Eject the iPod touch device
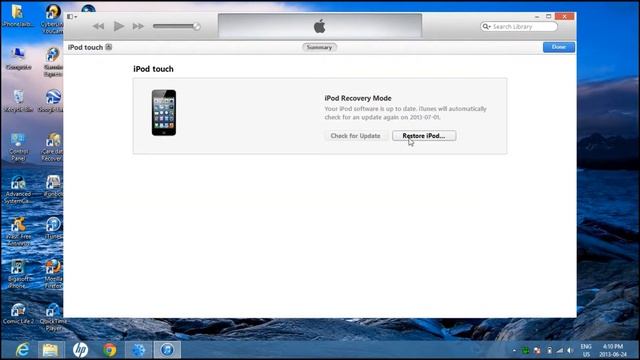The image size is (640, 360). point(109,47)
